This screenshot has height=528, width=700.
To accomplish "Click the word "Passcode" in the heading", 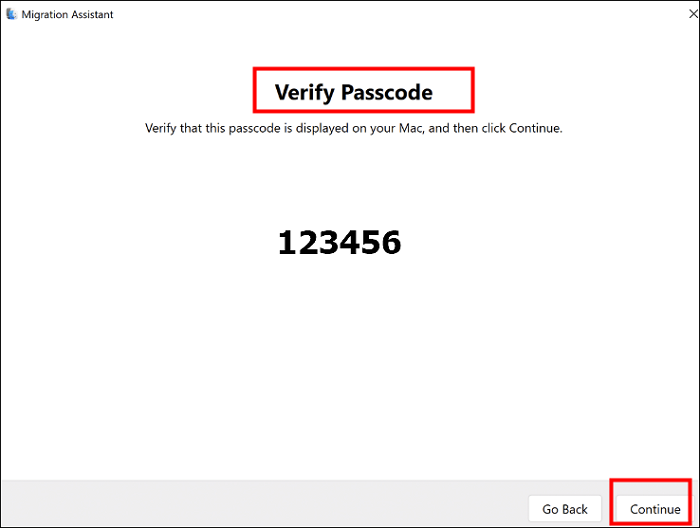I will tap(386, 93).
